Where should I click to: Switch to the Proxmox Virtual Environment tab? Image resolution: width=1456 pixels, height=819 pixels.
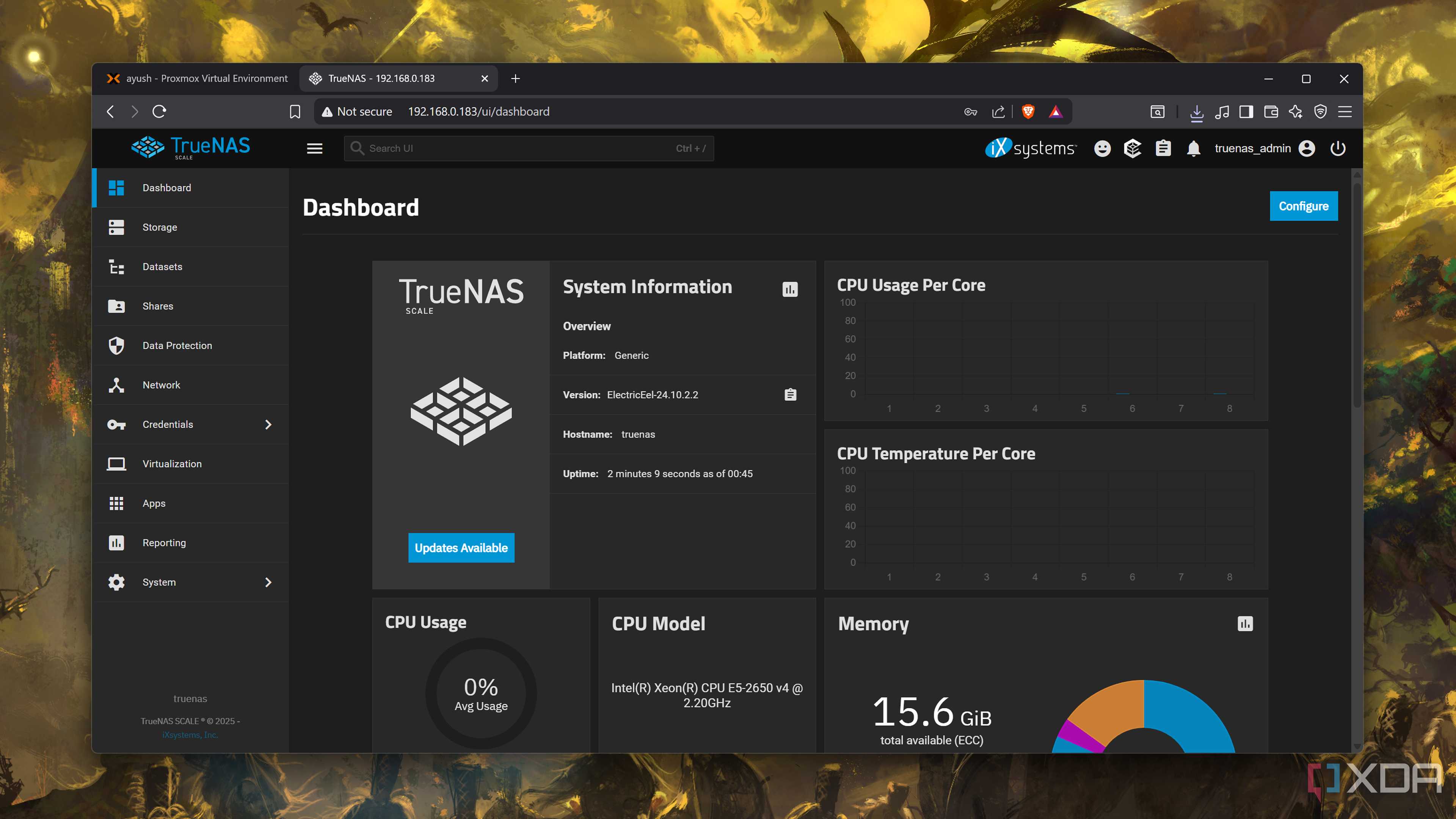(197, 78)
